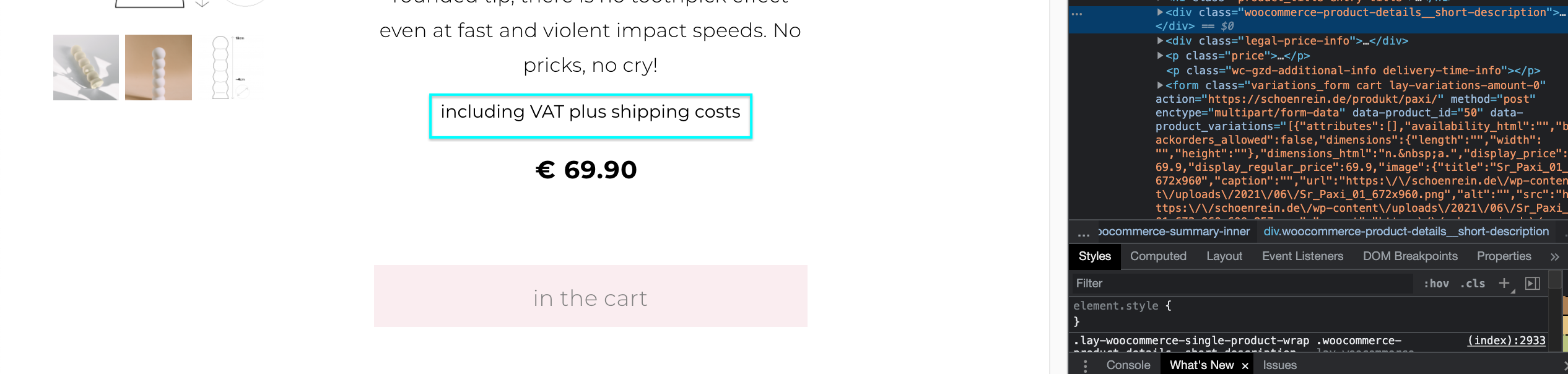Click the breadcrumb ellipsis for earlier ancestors
Viewport: 1568px width, 374px height.
[1084, 232]
